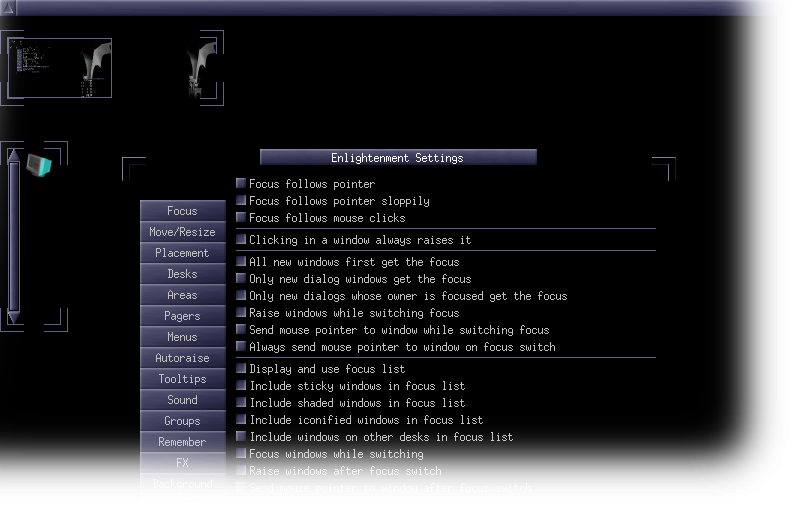Viewport: 800px width, 525px height.
Task: Click the iconbox scroll up arrow
Action: 14,155
